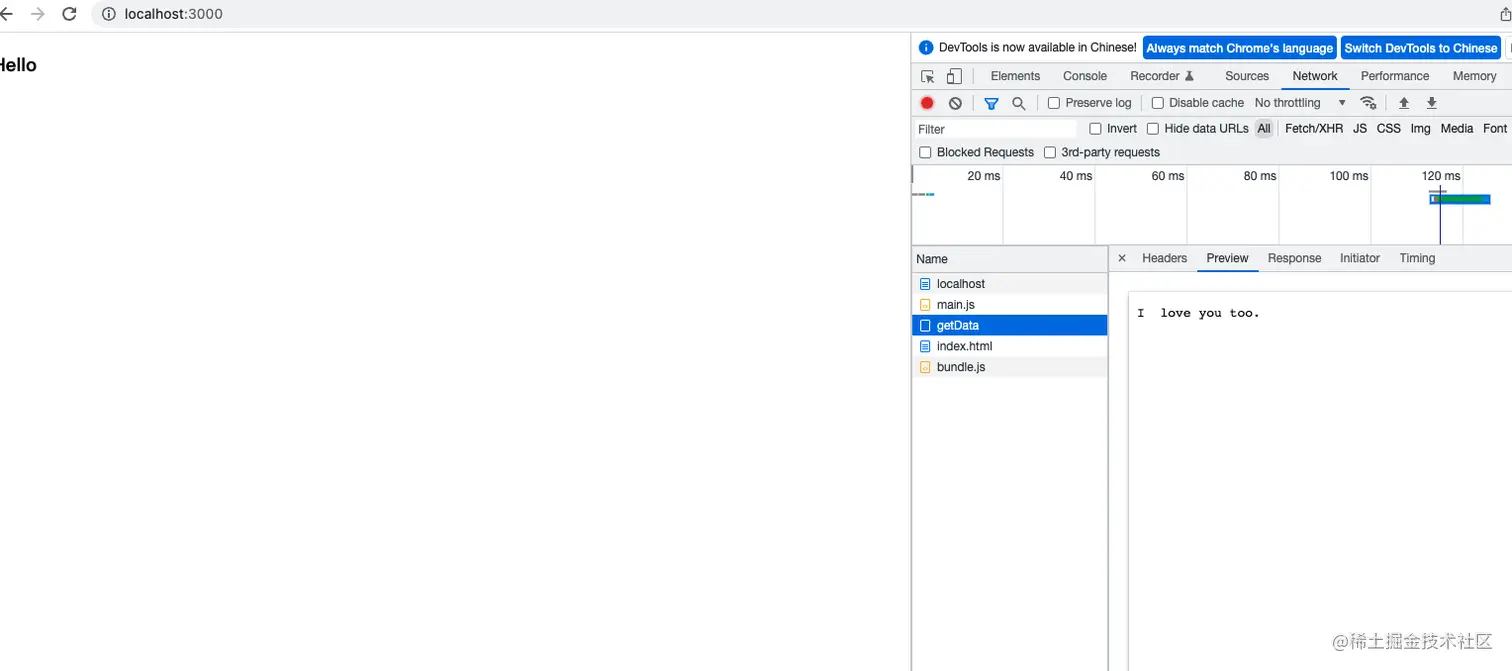Open the No throttling dropdown

coord(1300,103)
